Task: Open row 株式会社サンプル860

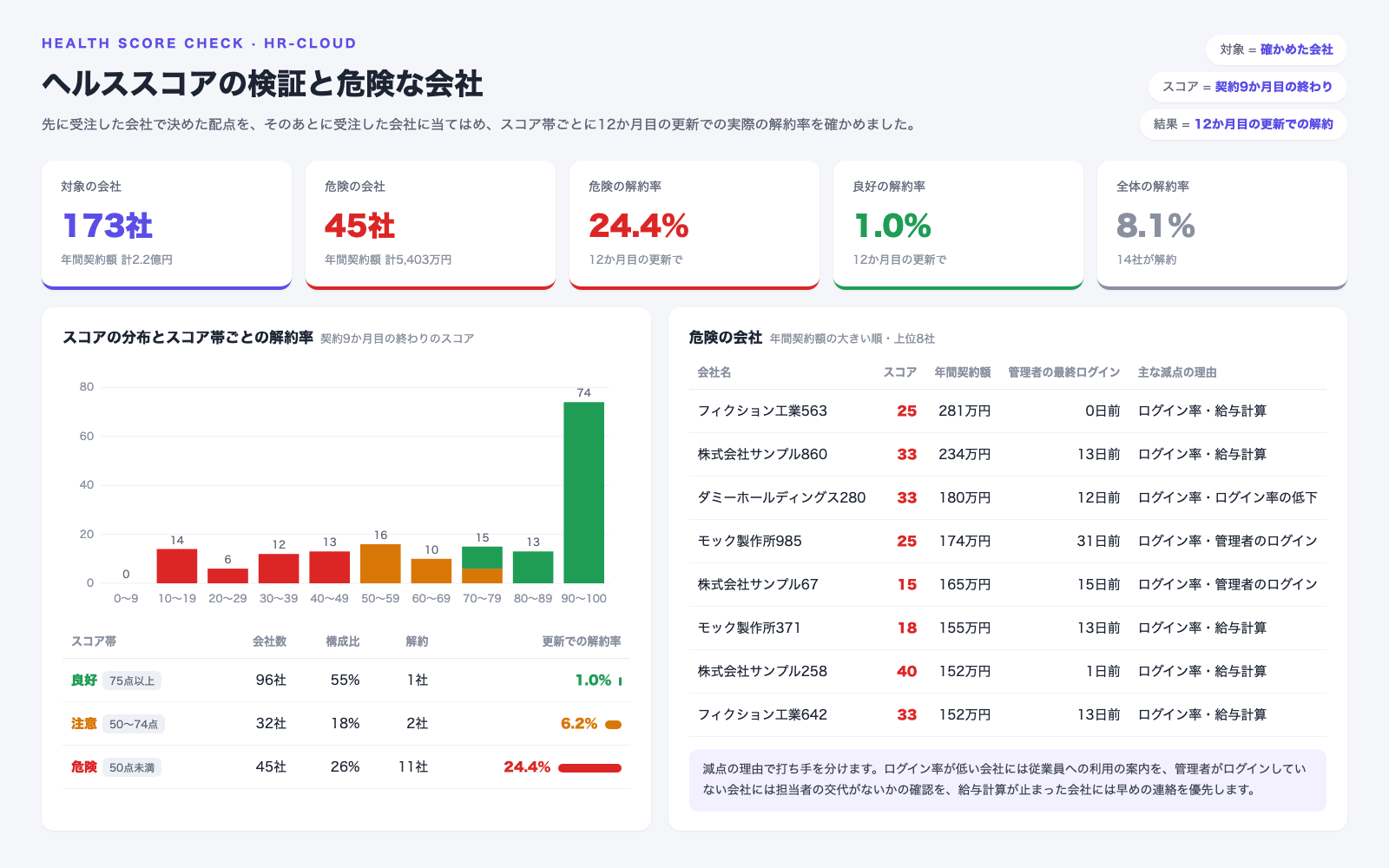Action: [x=1008, y=455]
